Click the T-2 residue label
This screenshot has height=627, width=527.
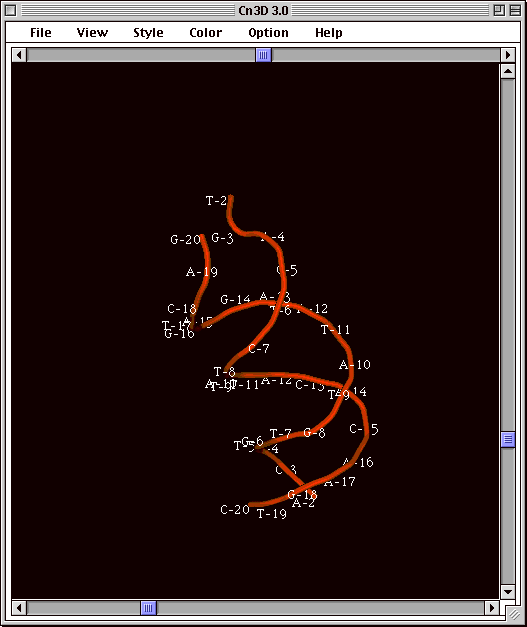click(x=216, y=200)
